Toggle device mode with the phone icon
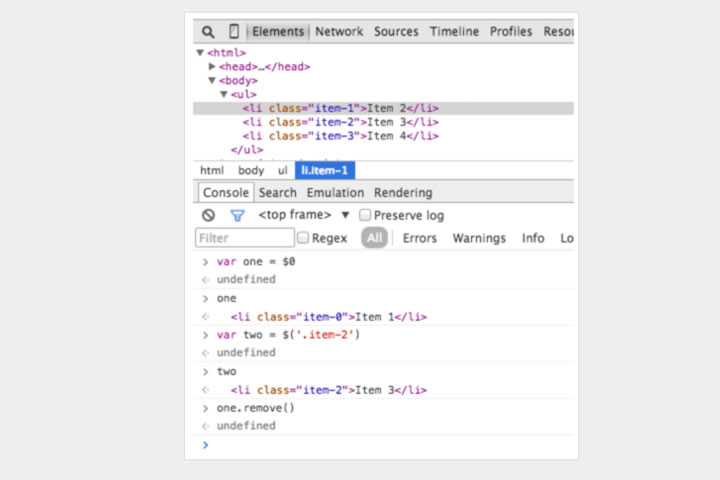The image size is (720, 480). (x=233, y=32)
